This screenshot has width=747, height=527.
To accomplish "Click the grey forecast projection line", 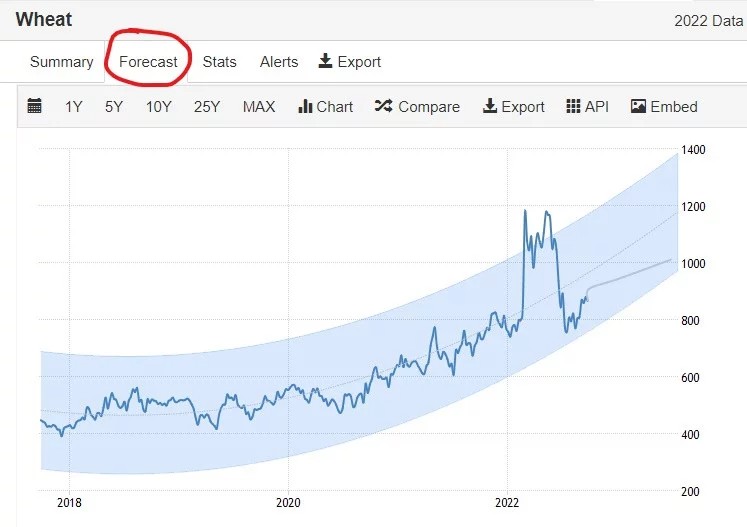I will [629, 274].
